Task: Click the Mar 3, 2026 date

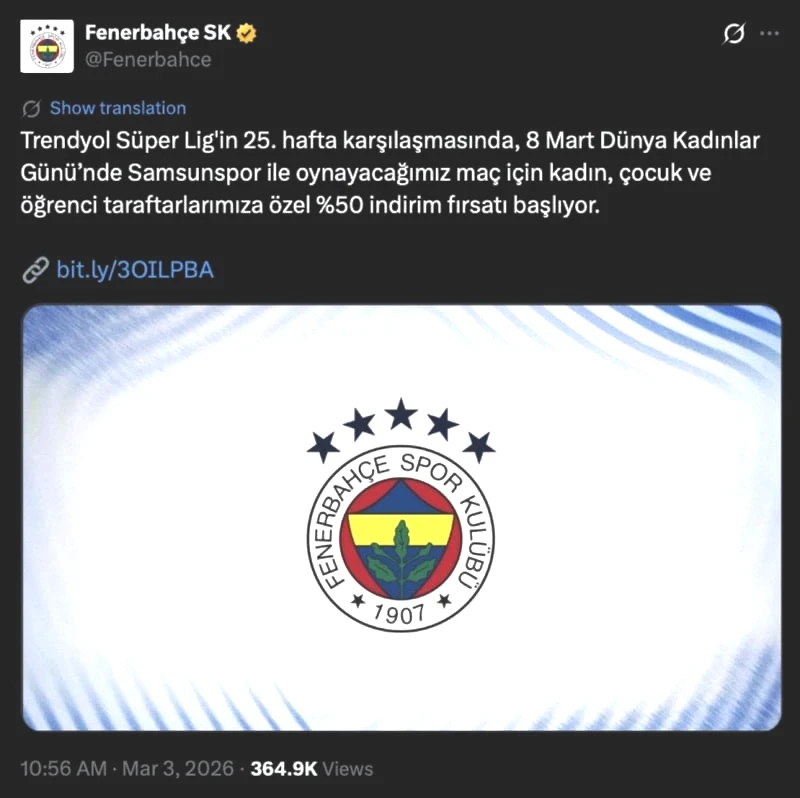Action: [178, 769]
